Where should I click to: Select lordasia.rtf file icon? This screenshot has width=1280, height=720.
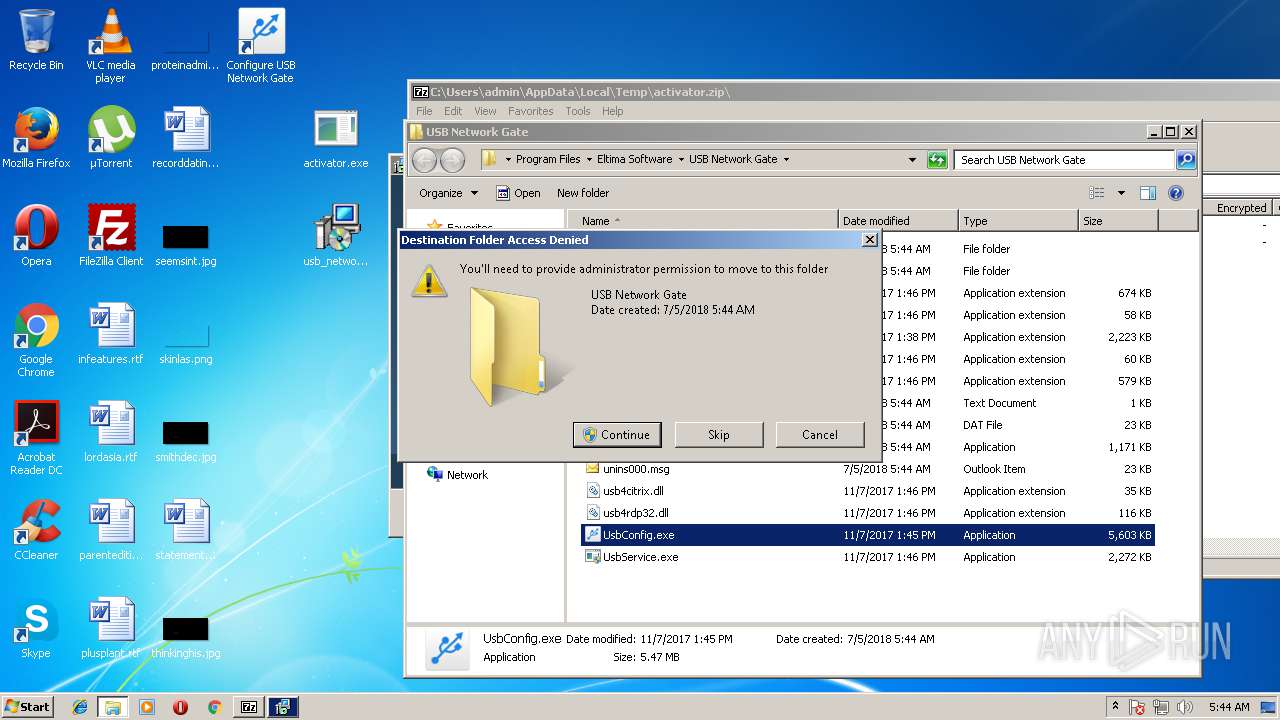[x=111, y=432]
